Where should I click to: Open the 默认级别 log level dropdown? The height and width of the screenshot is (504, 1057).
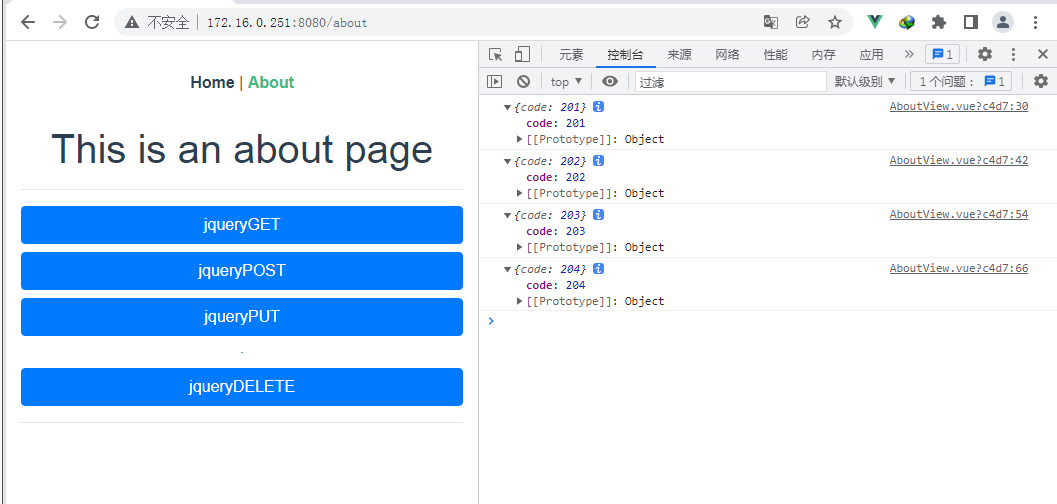[x=865, y=82]
